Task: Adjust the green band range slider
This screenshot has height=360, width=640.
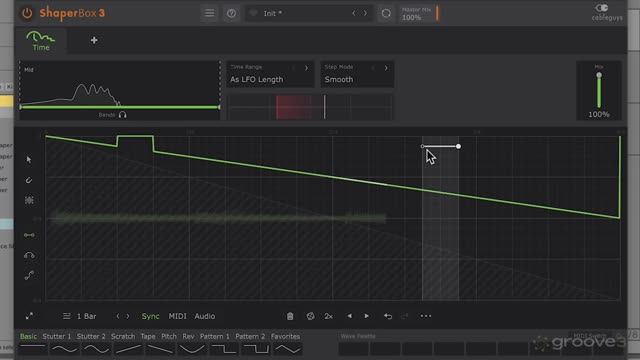Action: pos(120,107)
